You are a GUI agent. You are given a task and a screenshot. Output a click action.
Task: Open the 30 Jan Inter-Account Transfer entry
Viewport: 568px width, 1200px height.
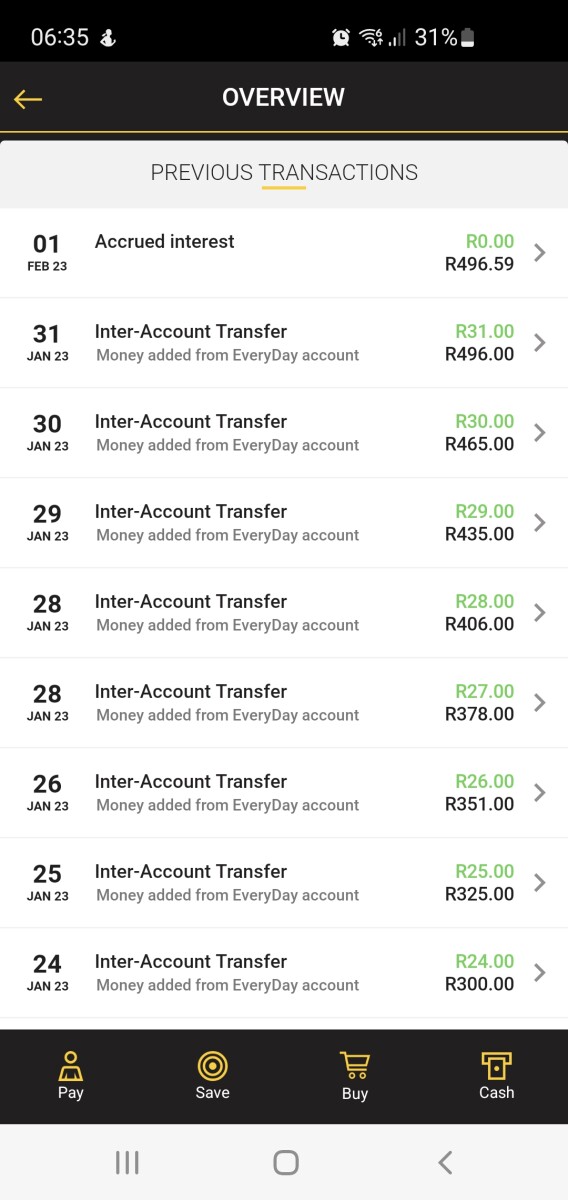284,433
